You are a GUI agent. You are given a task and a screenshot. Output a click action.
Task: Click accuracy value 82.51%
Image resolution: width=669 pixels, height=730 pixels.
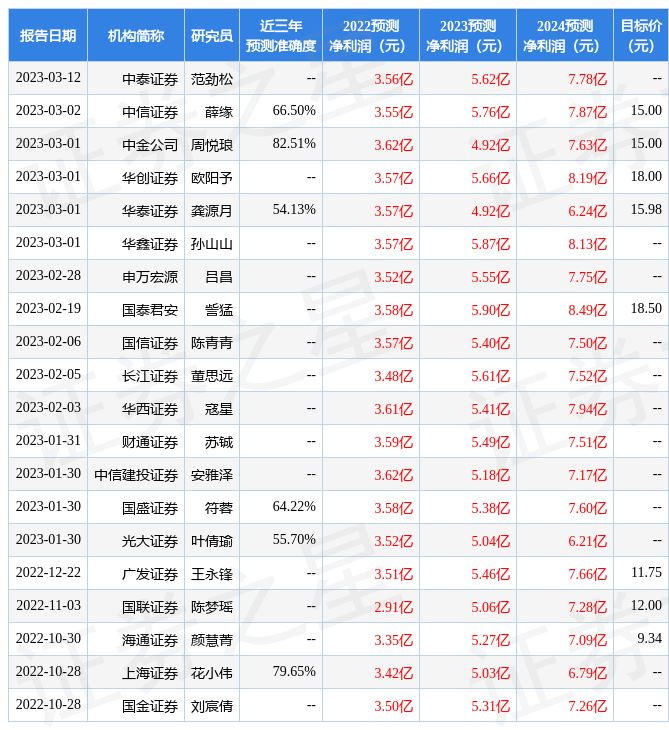(294, 144)
